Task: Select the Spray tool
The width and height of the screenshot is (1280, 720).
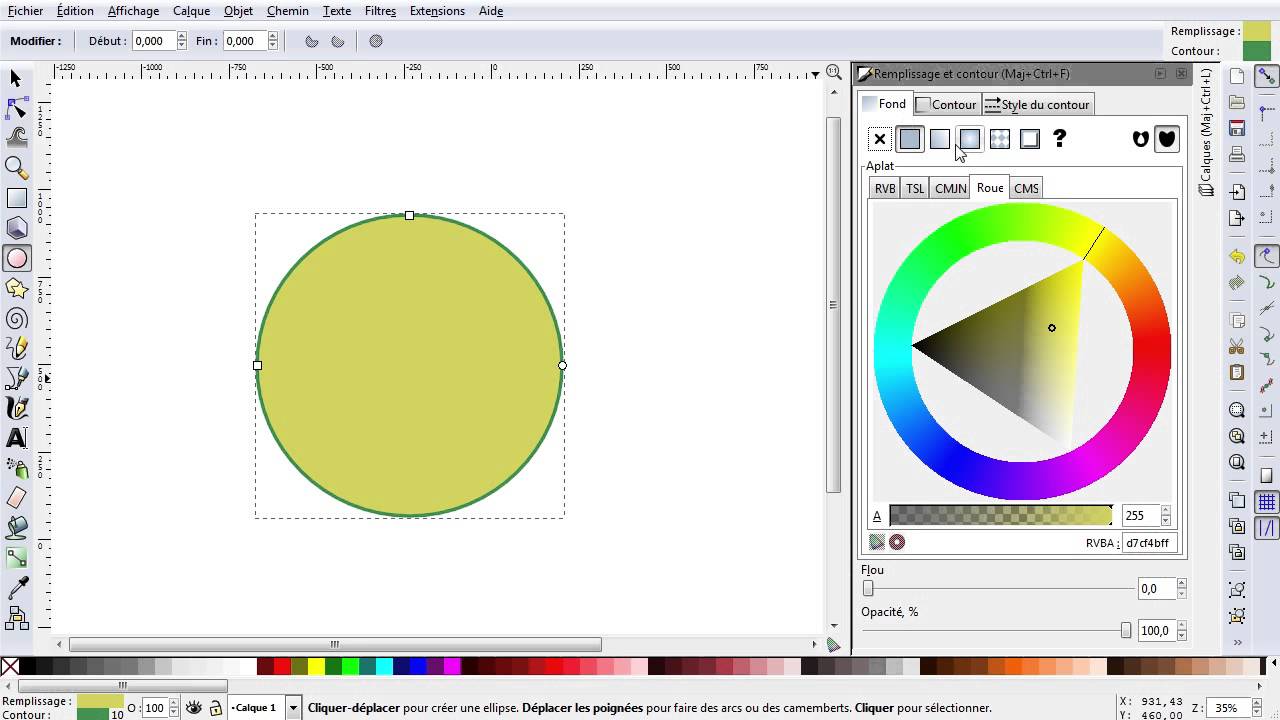Action: coord(16,468)
